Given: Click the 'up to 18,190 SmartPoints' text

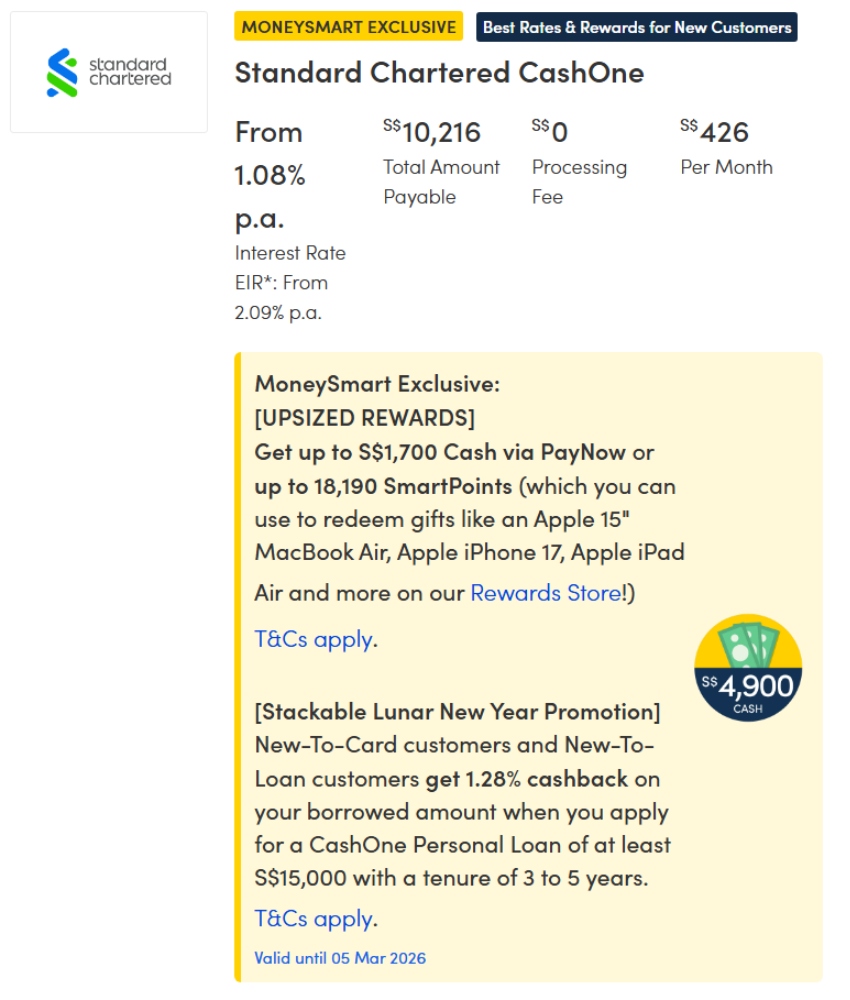Looking at the screenshot, I should point(383,486).
